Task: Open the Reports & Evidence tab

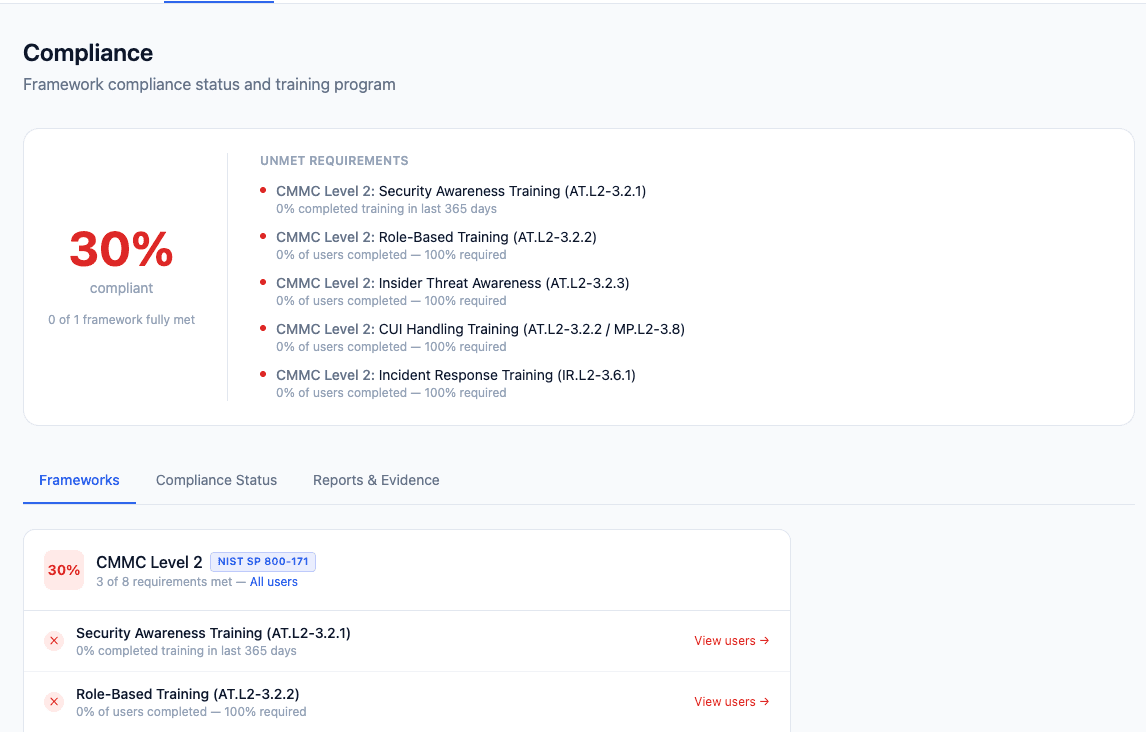Action: (x=376, y=480)
